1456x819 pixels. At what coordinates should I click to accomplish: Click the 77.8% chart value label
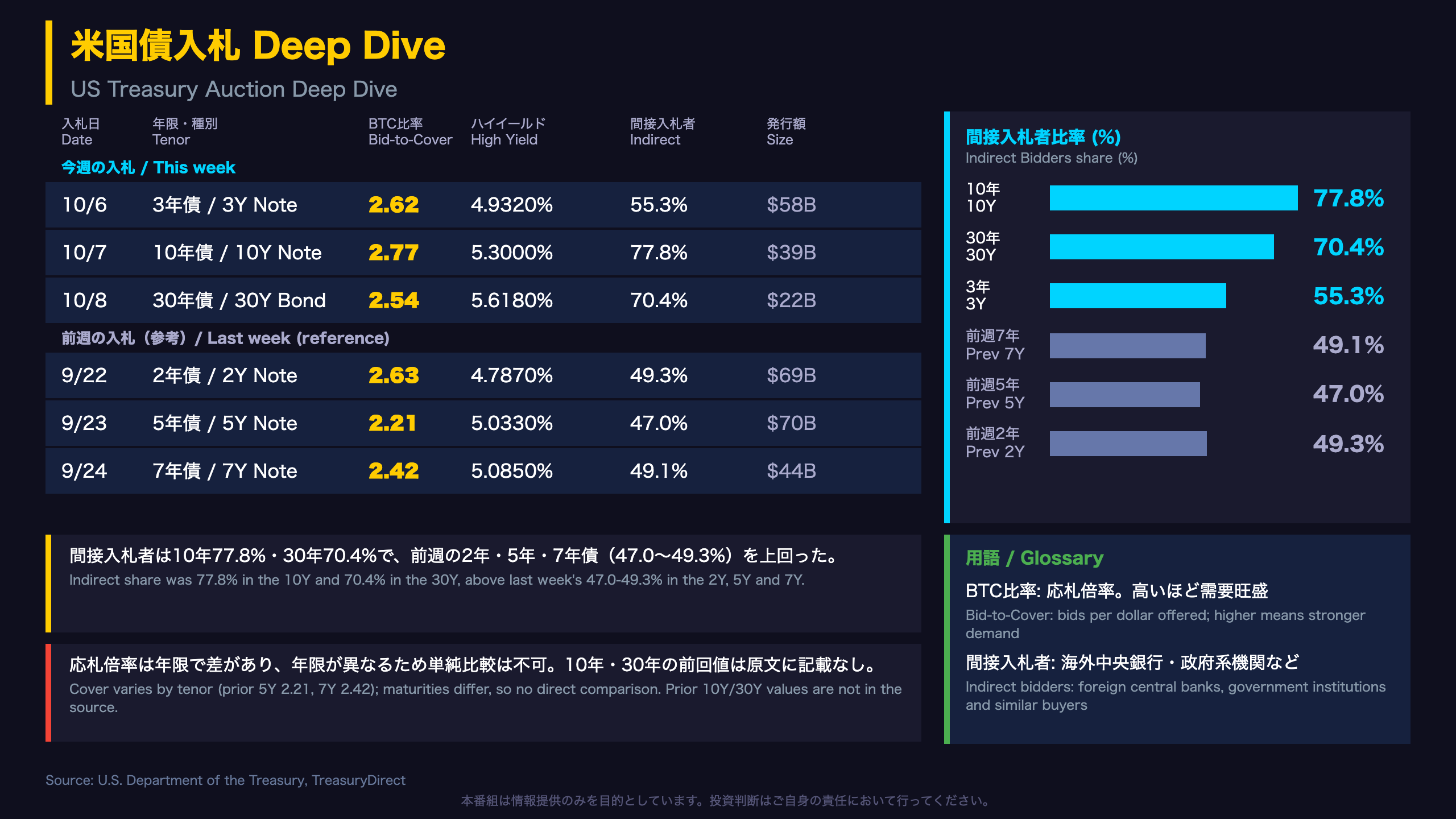click(x=1349, y=198)
